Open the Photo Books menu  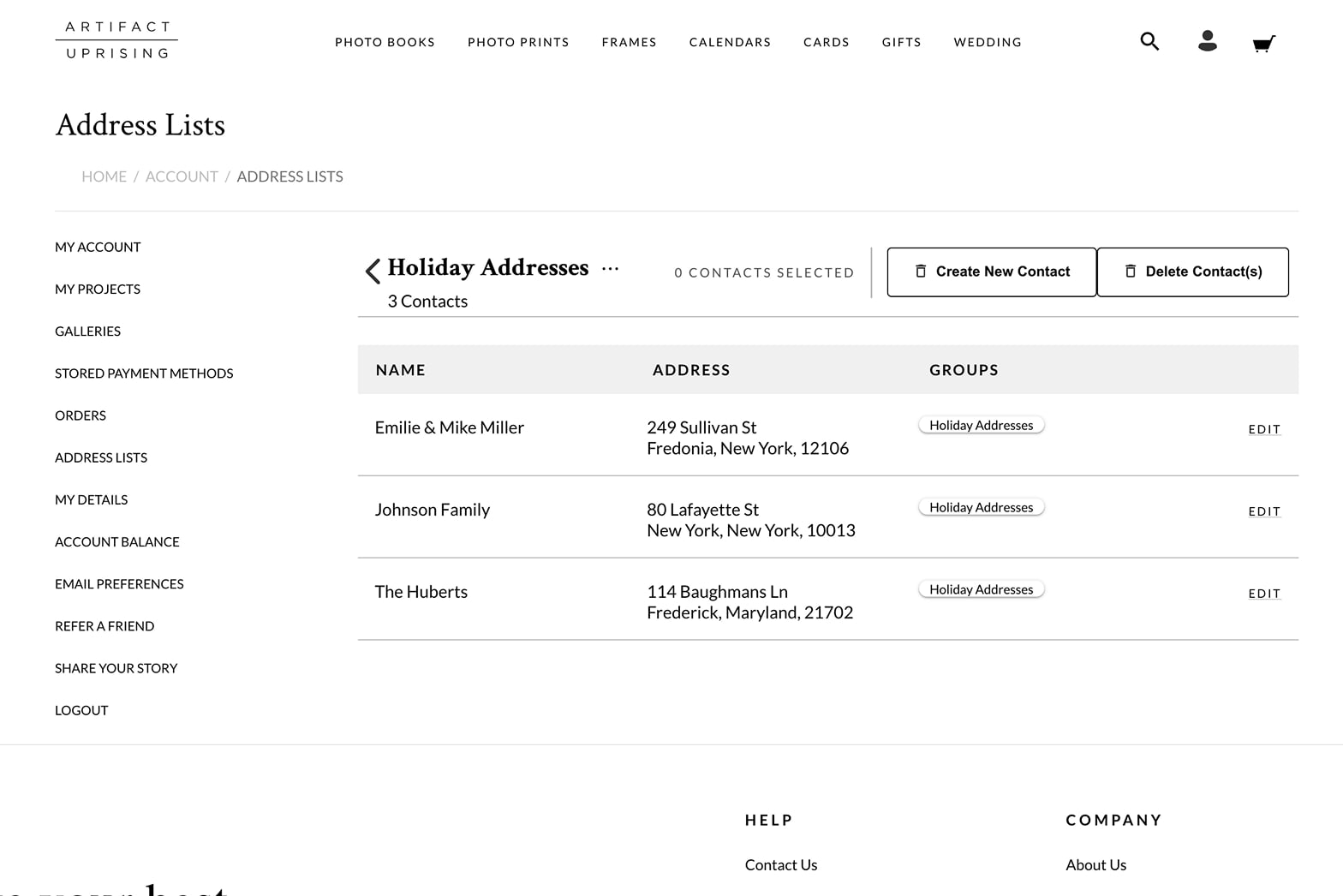[385, 42]
